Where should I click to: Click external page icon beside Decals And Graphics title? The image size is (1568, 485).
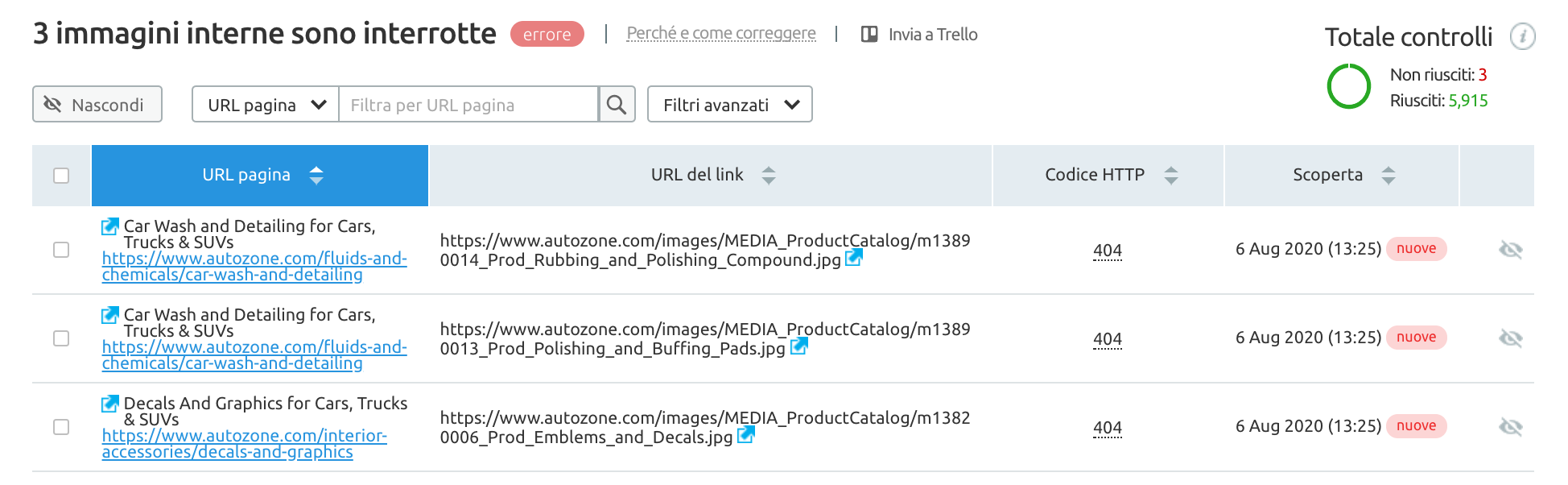pos(110,404)
